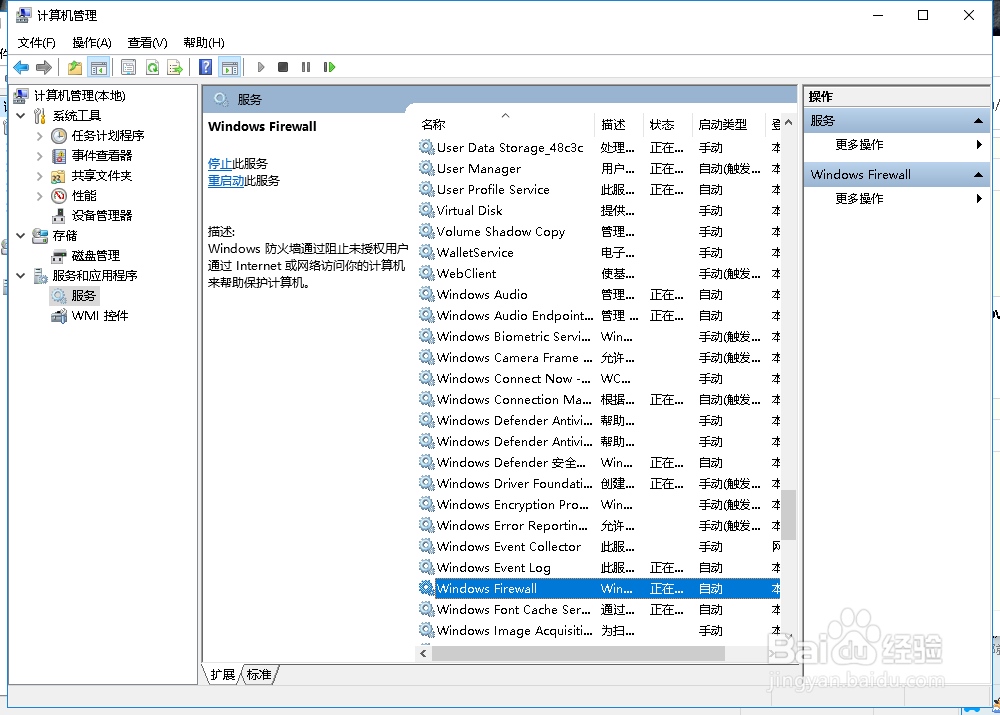Select the Windows Audio service
The height and width of the screenshot is (715, 1000).
pos(599,295)
